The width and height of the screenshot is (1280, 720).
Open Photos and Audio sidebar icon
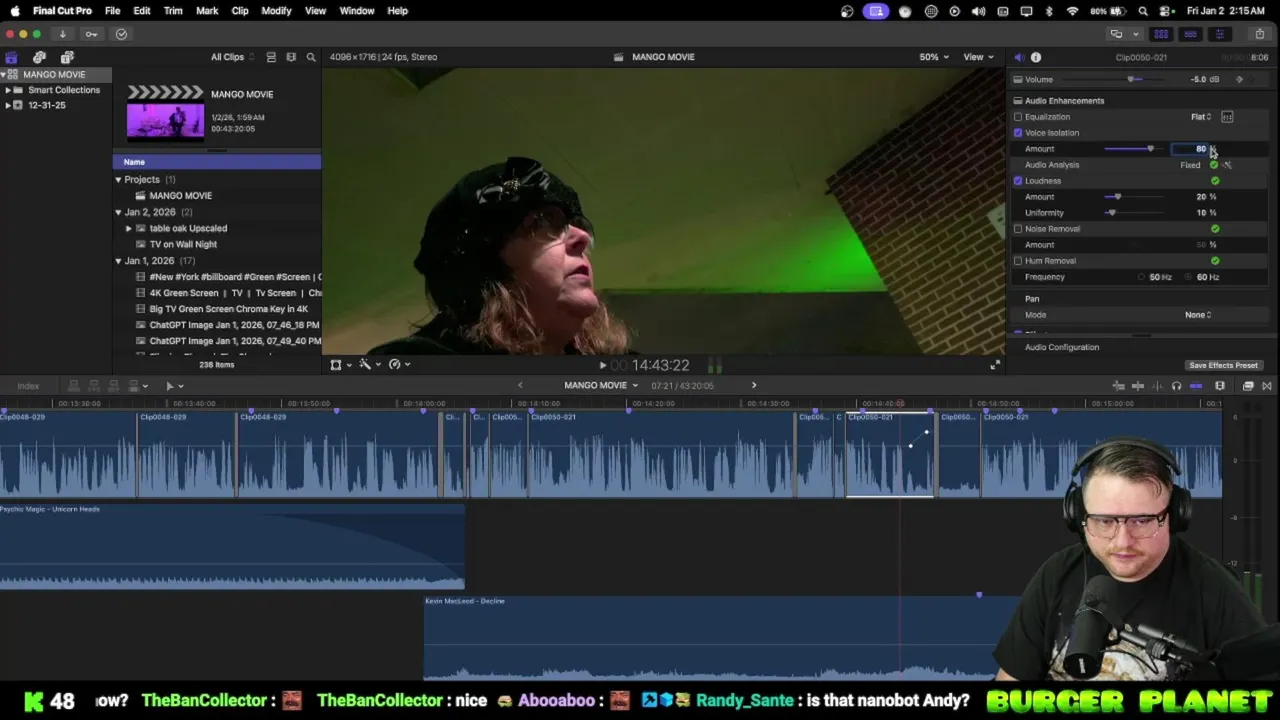tap(39, 57)
